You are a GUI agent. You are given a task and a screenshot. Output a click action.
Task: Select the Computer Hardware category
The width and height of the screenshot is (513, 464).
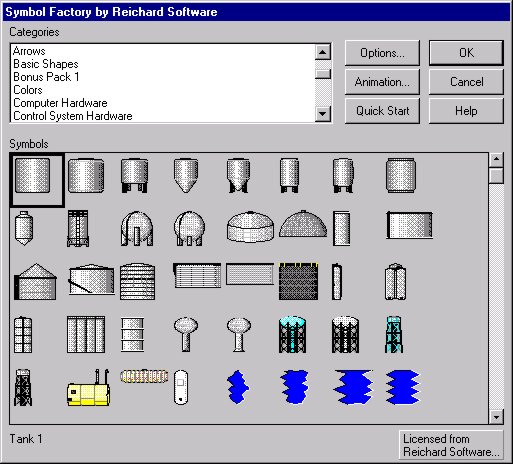(x=60, y=103)
